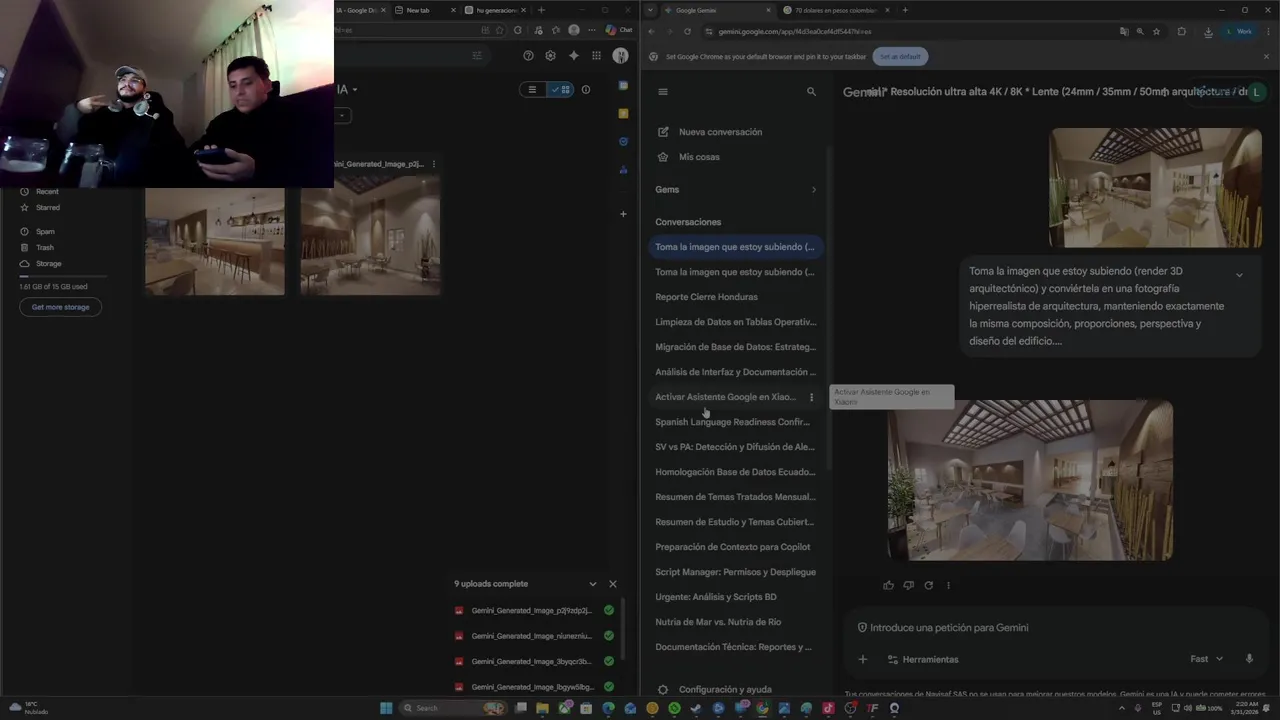Click the Chrome translate page icon
1280x720 pixels.
point(1124,31)
